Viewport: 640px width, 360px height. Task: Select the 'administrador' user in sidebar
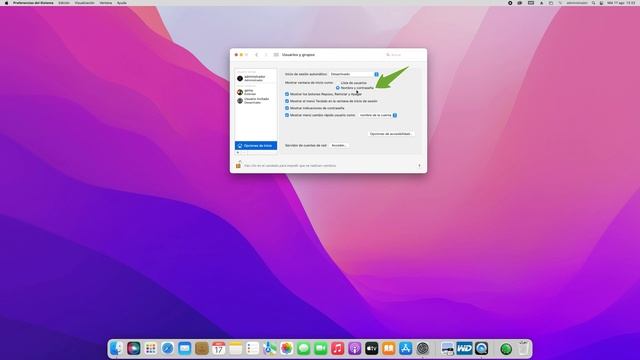coord(256,78)
